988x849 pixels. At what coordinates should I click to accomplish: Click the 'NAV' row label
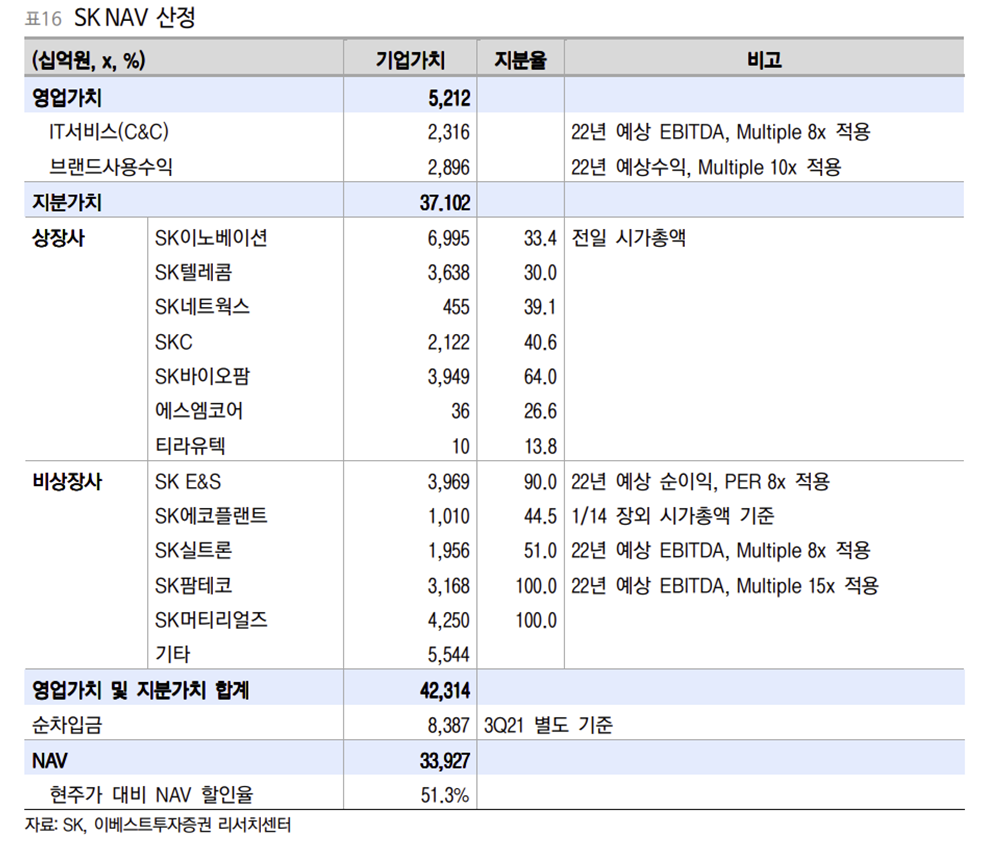(x=49, y=761)
